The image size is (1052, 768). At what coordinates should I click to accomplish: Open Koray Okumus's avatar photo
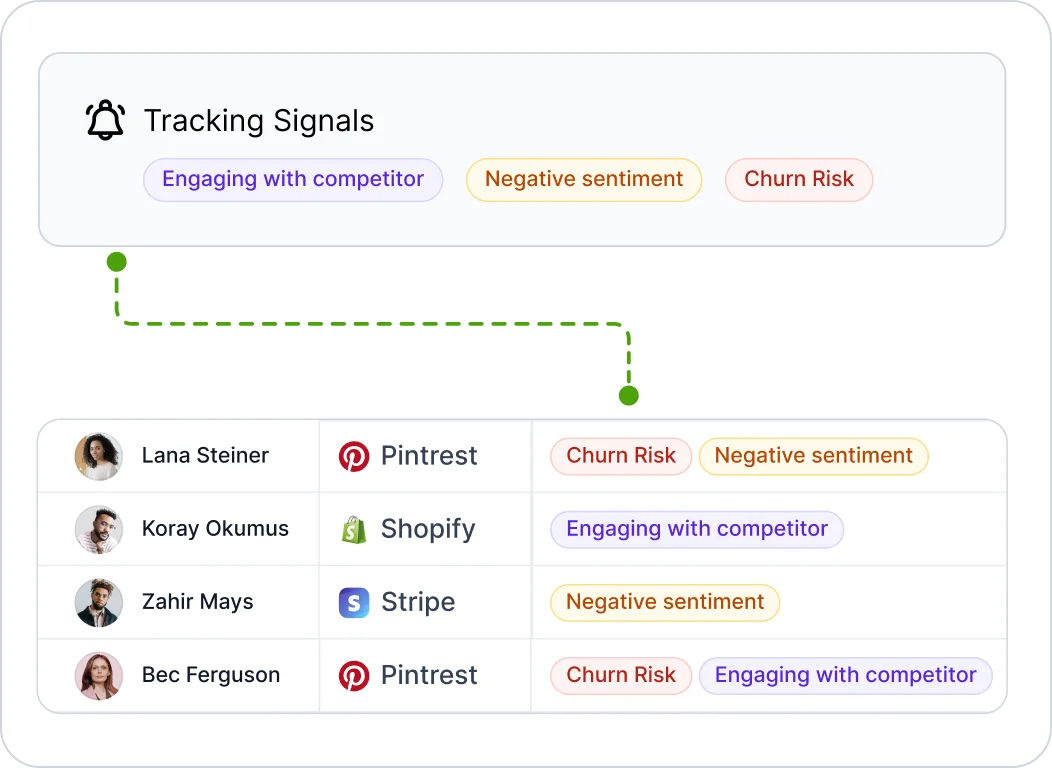point(99,529)
